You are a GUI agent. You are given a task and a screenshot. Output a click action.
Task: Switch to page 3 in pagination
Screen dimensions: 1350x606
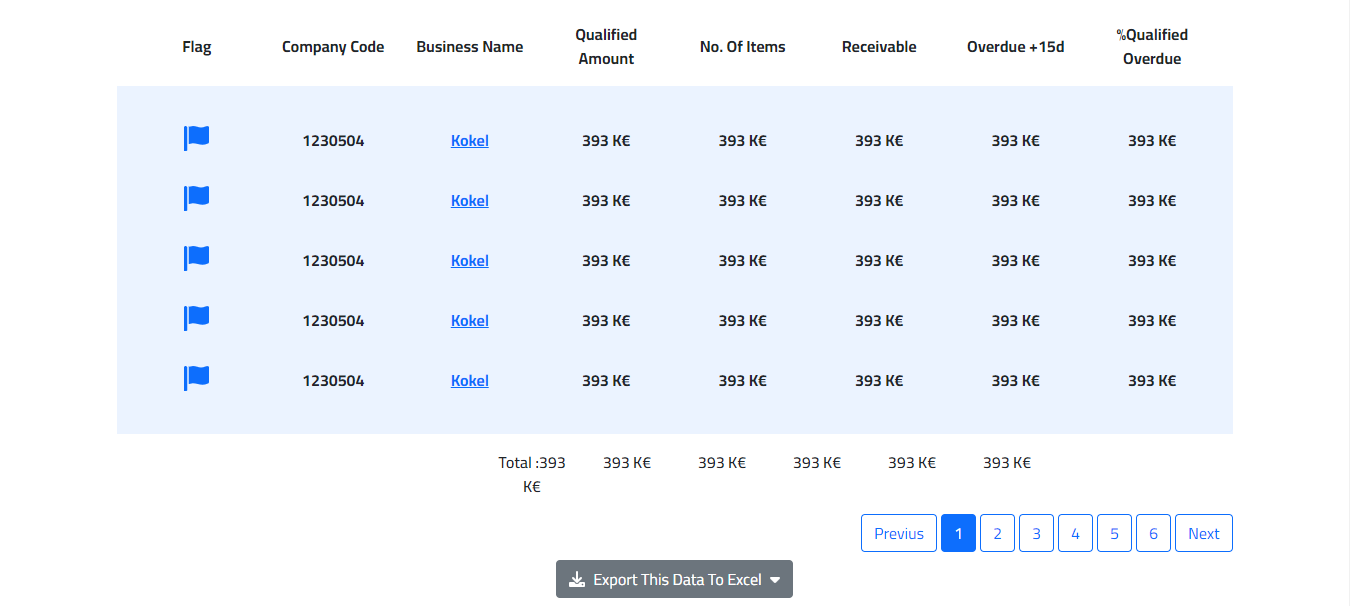tap(1036, 533)
